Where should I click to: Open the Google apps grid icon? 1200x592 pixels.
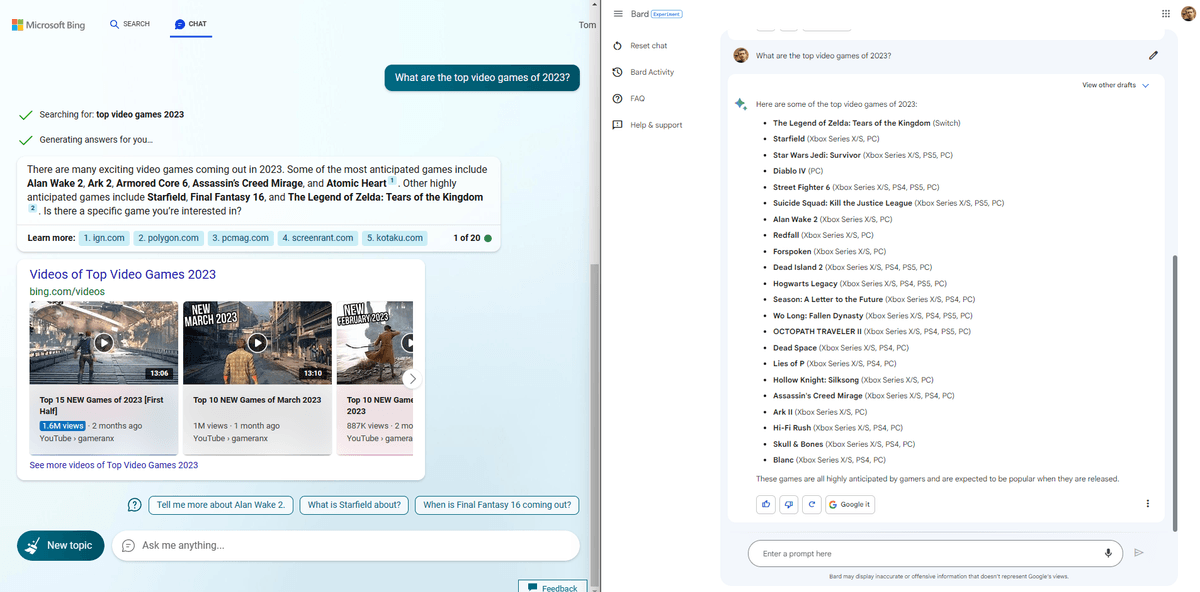tap(1166, 14)
